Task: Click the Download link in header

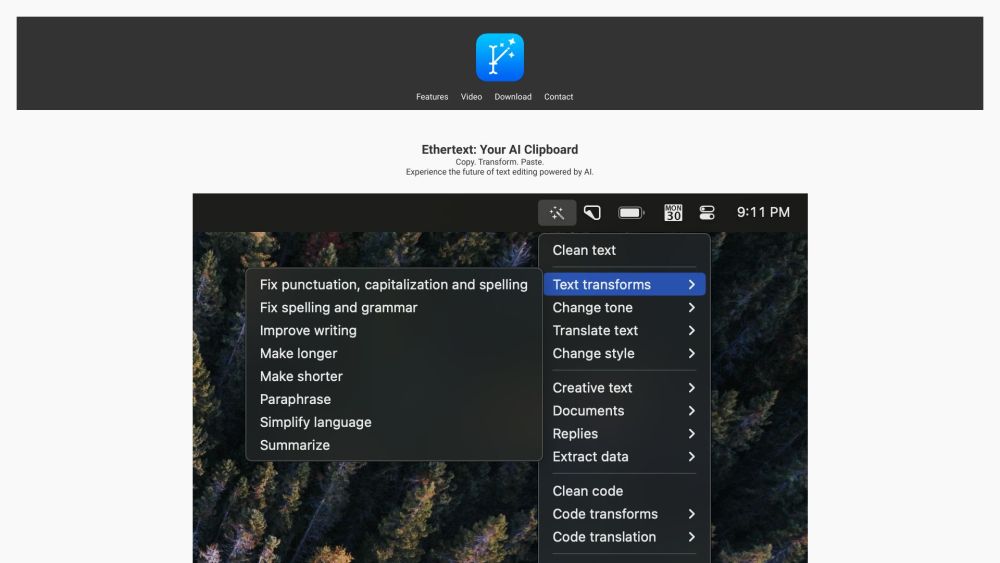Action: tap(513, 97)
